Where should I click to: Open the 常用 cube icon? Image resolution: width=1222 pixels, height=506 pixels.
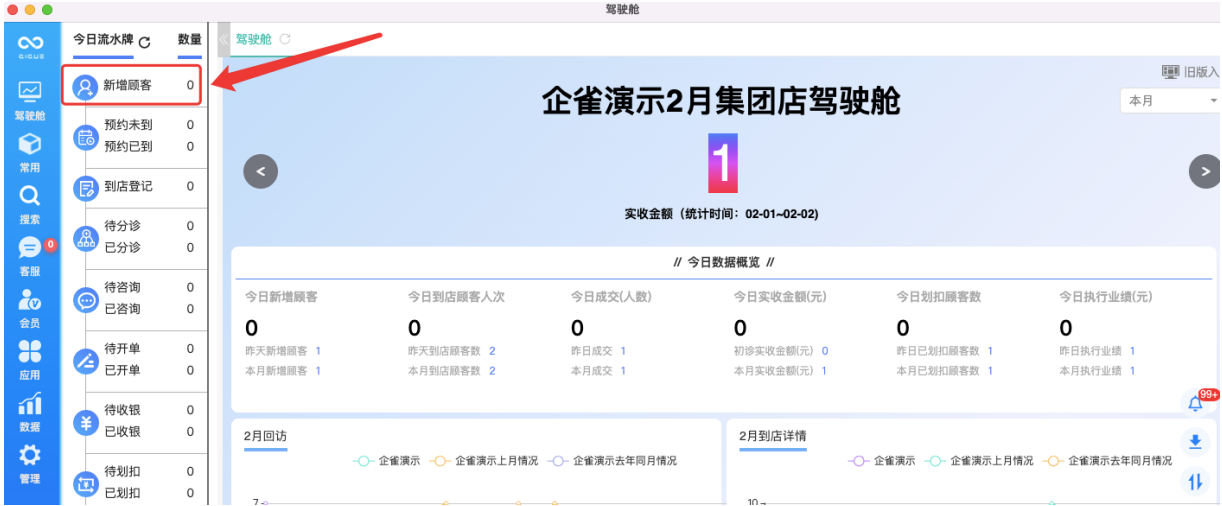pyautogui.click(x=30, y=144)
